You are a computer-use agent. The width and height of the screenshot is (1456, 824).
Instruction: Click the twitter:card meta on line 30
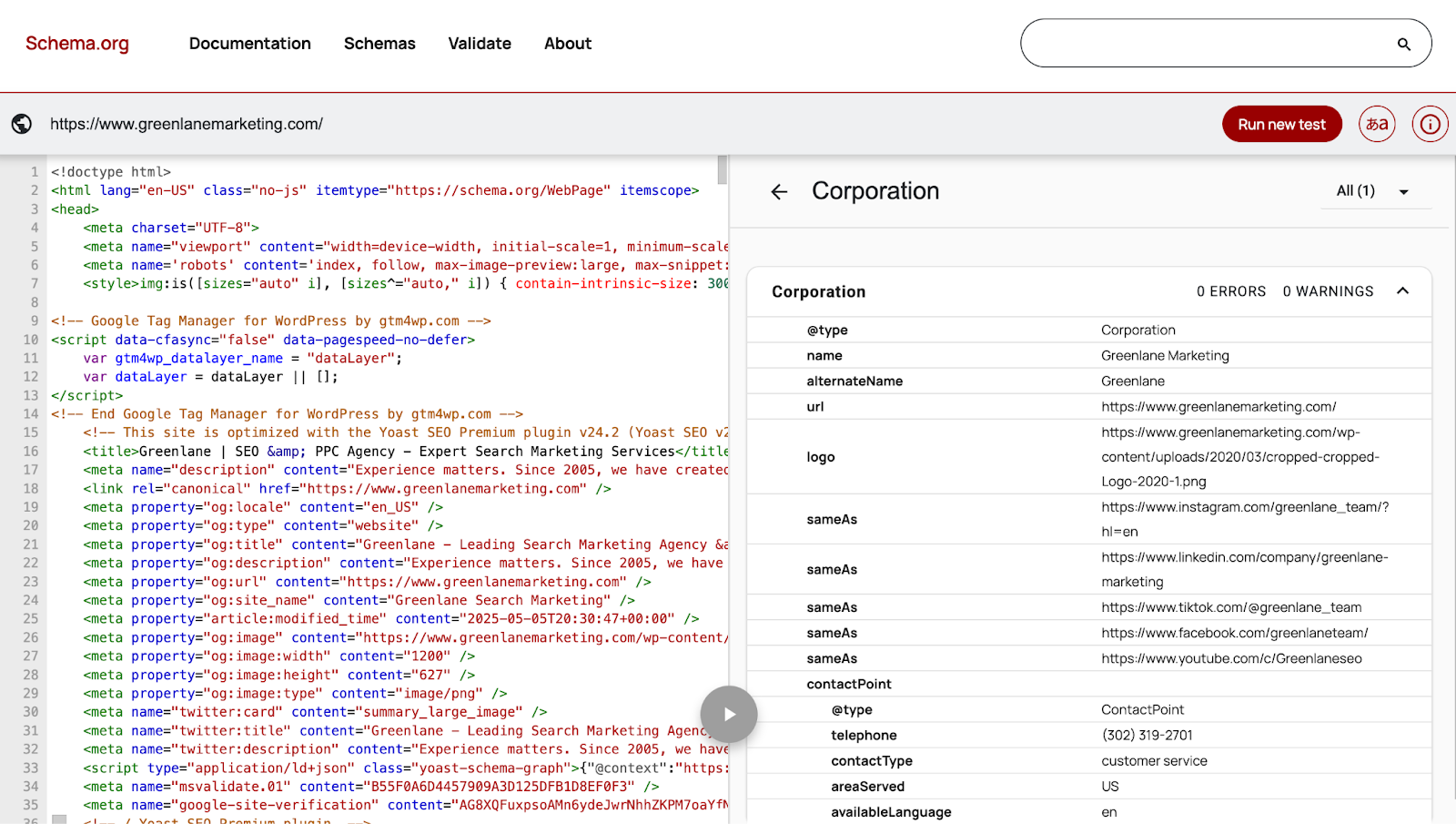(x=315, y=712)
